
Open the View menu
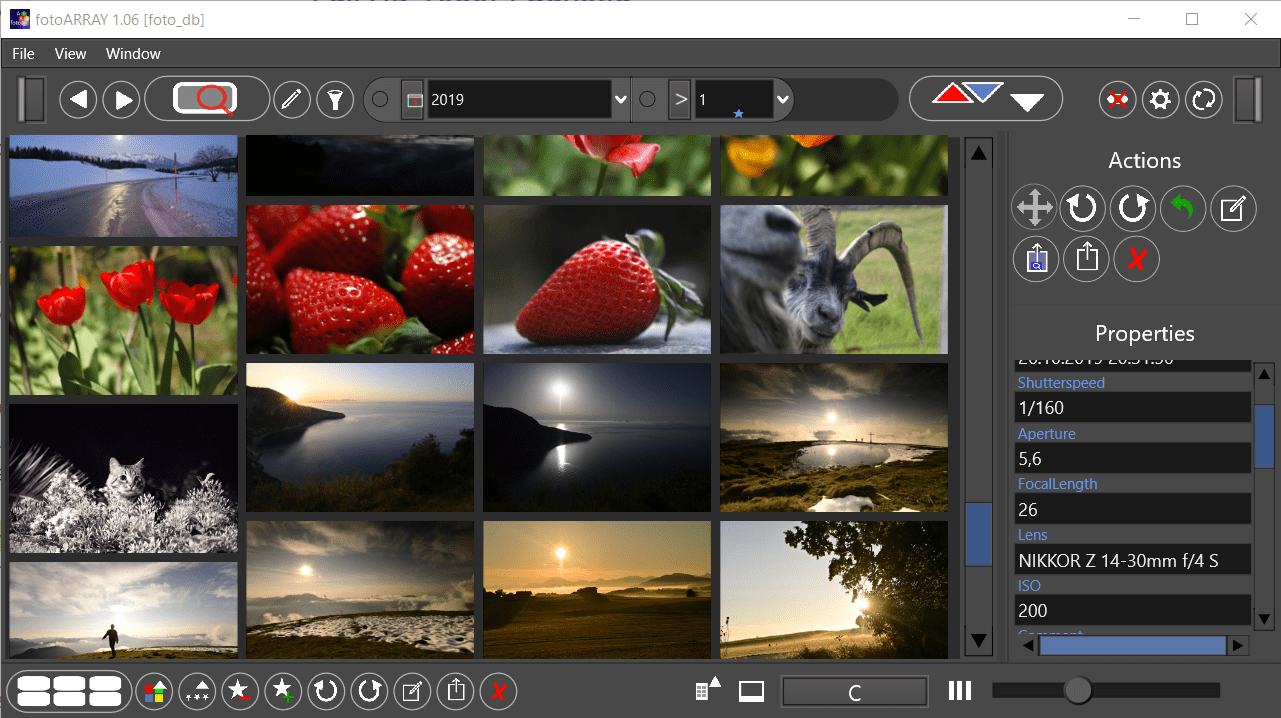click(71, 54)
